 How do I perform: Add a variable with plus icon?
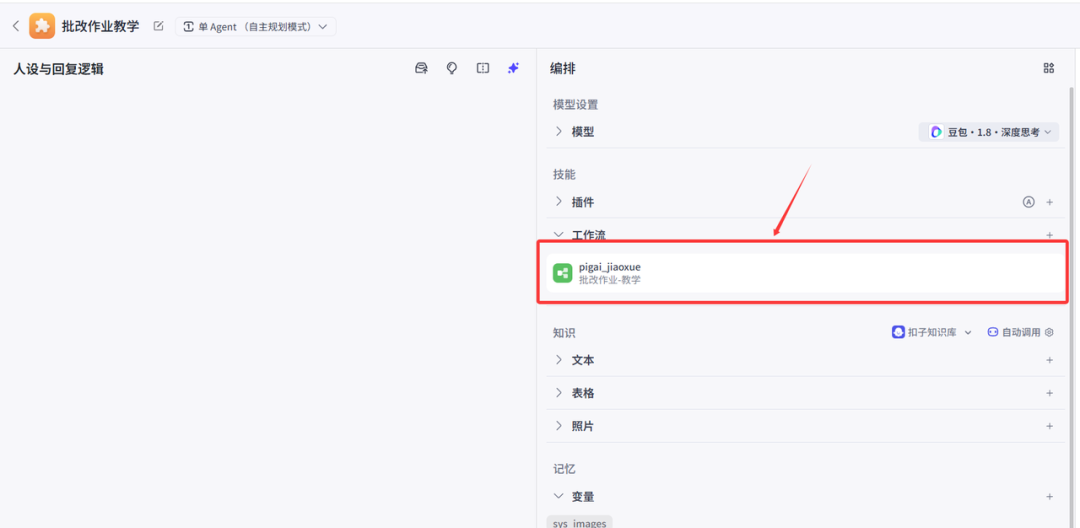coord(1050,496)
